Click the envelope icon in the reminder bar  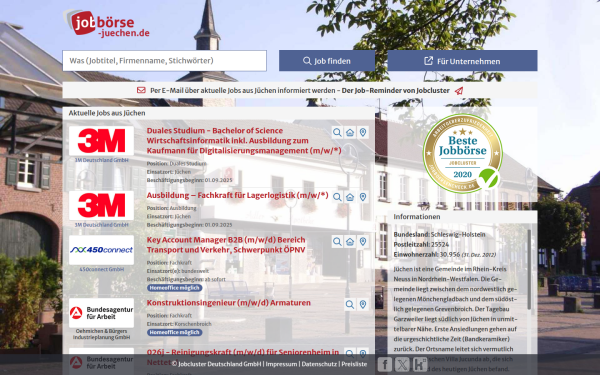tap(141, 90)
